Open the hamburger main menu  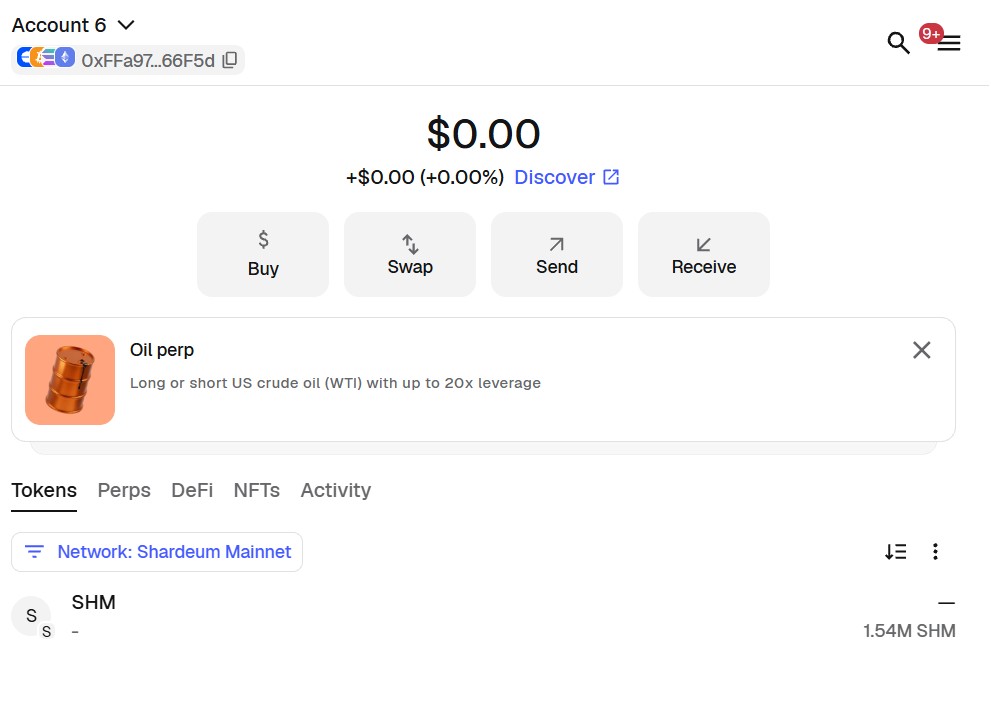tap(949, 43)
